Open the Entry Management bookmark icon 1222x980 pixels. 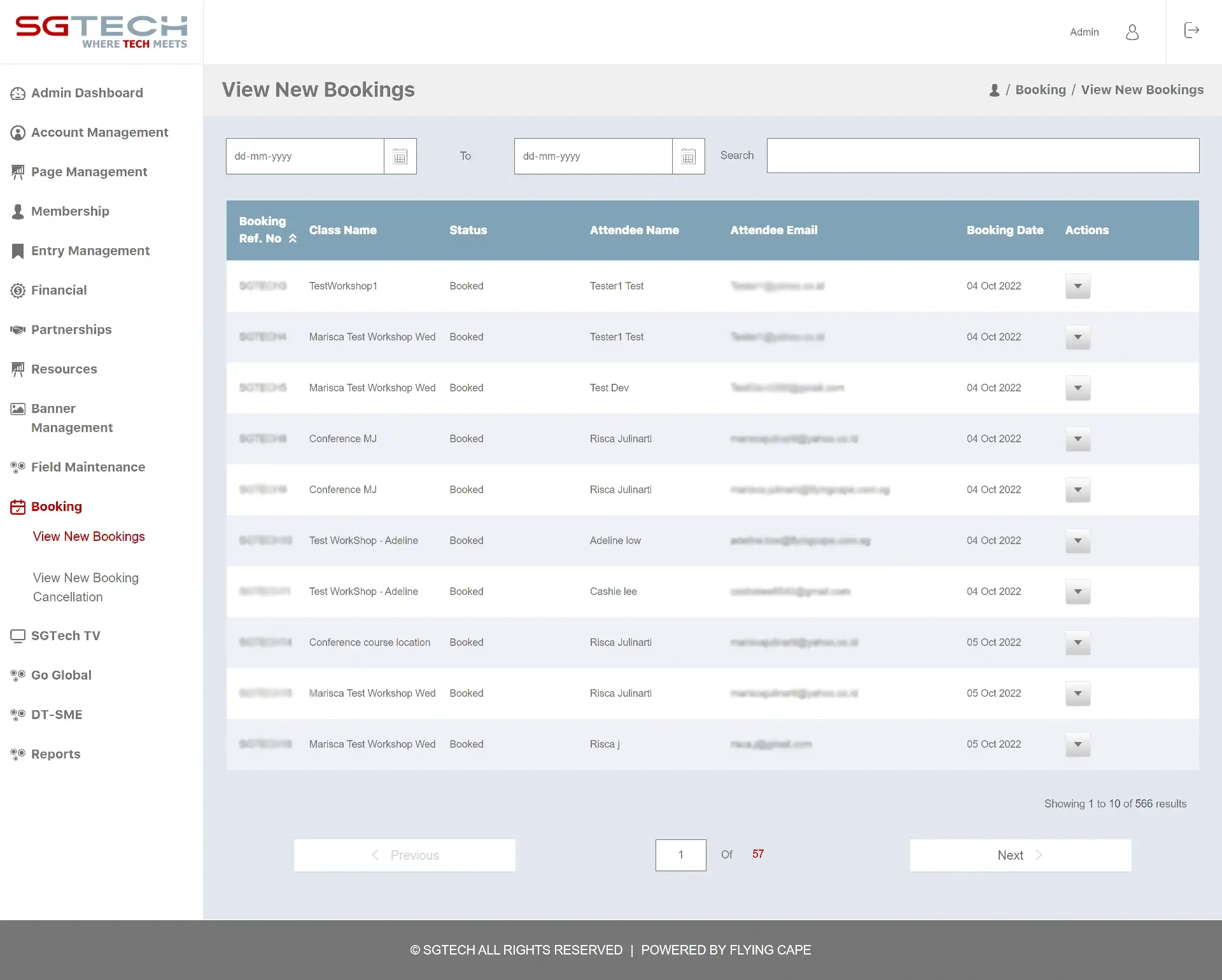[18, 251]
